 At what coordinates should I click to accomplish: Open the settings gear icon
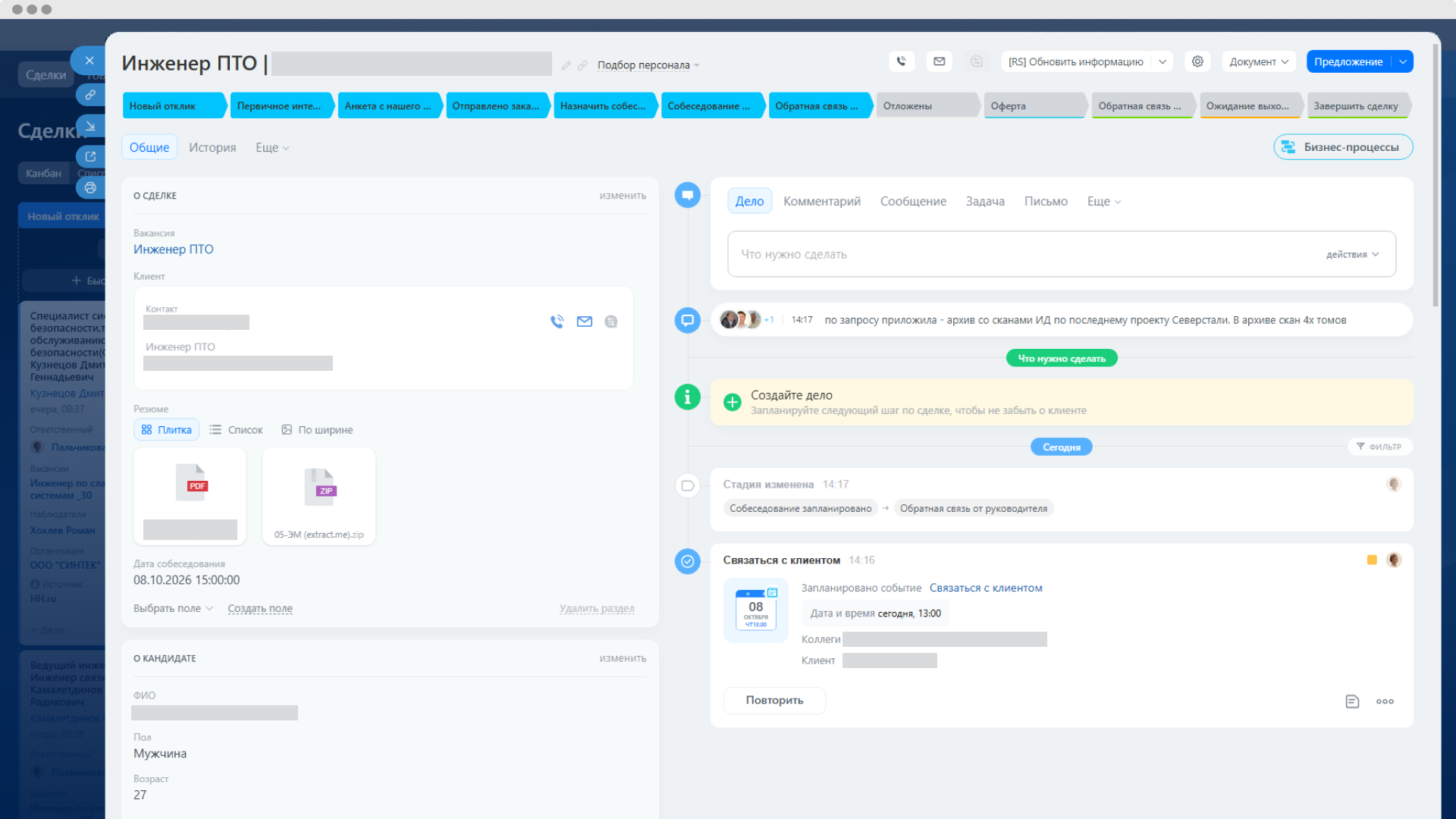(1197, 61)
